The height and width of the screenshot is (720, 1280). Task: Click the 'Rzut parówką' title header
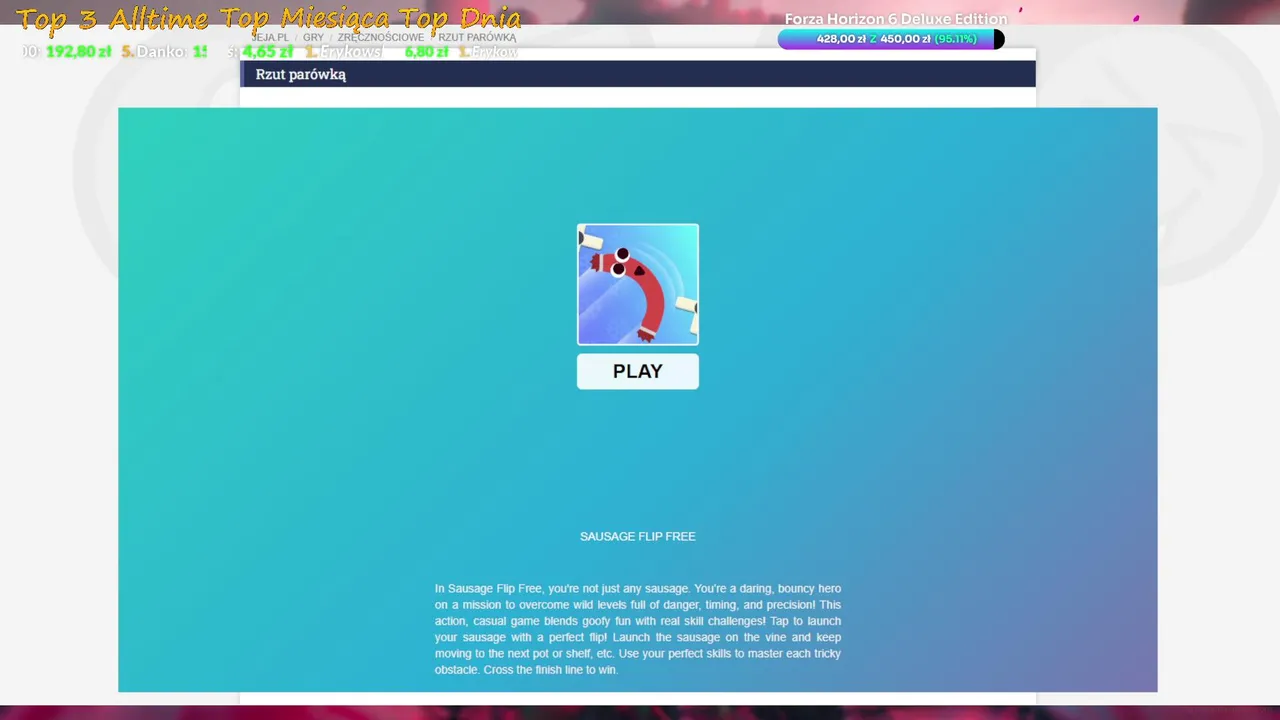click(x=638, y=74)
